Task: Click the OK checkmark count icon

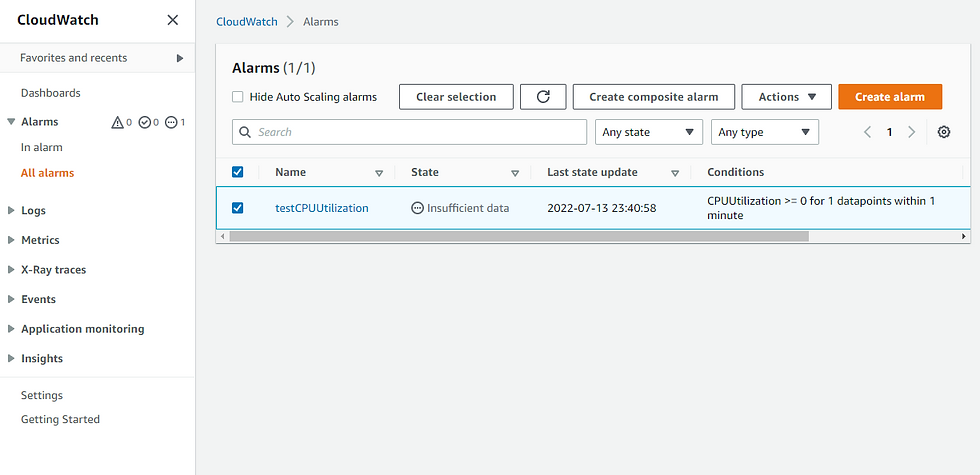Action: [145, 122]
